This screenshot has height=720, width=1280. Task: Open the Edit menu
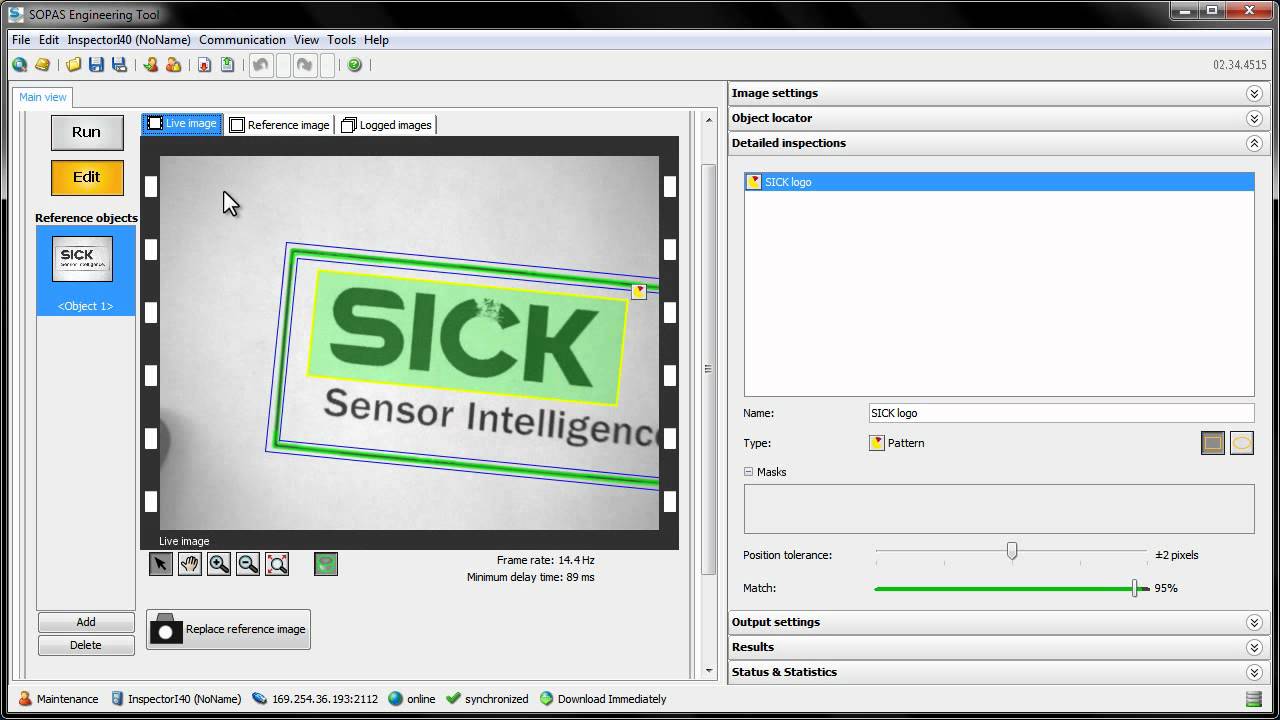click(49, 40)
